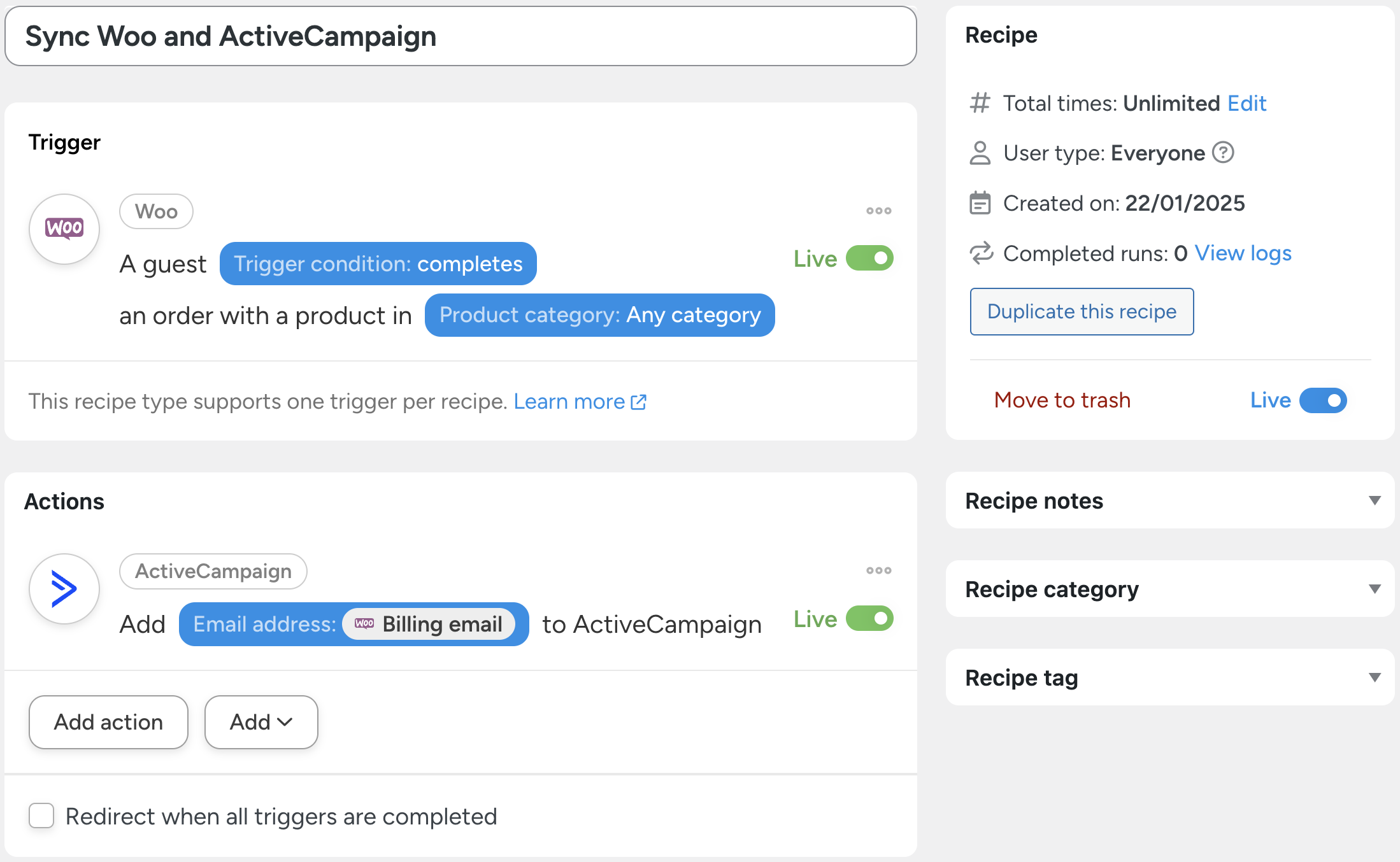
Task: Open the trigger's three-dot options menu
Action: 878,210
